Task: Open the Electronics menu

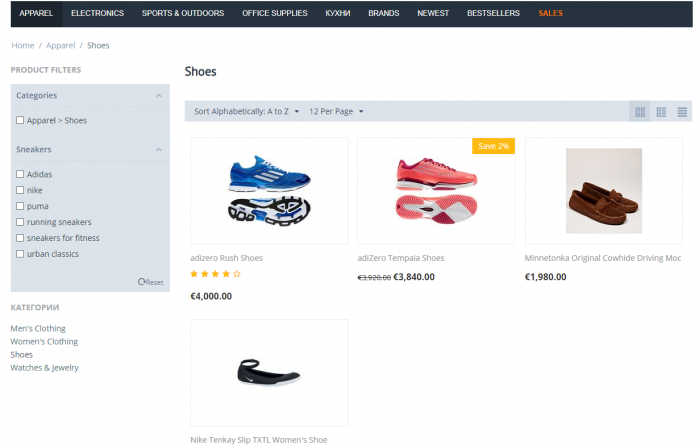Action: tap(97, 13)
